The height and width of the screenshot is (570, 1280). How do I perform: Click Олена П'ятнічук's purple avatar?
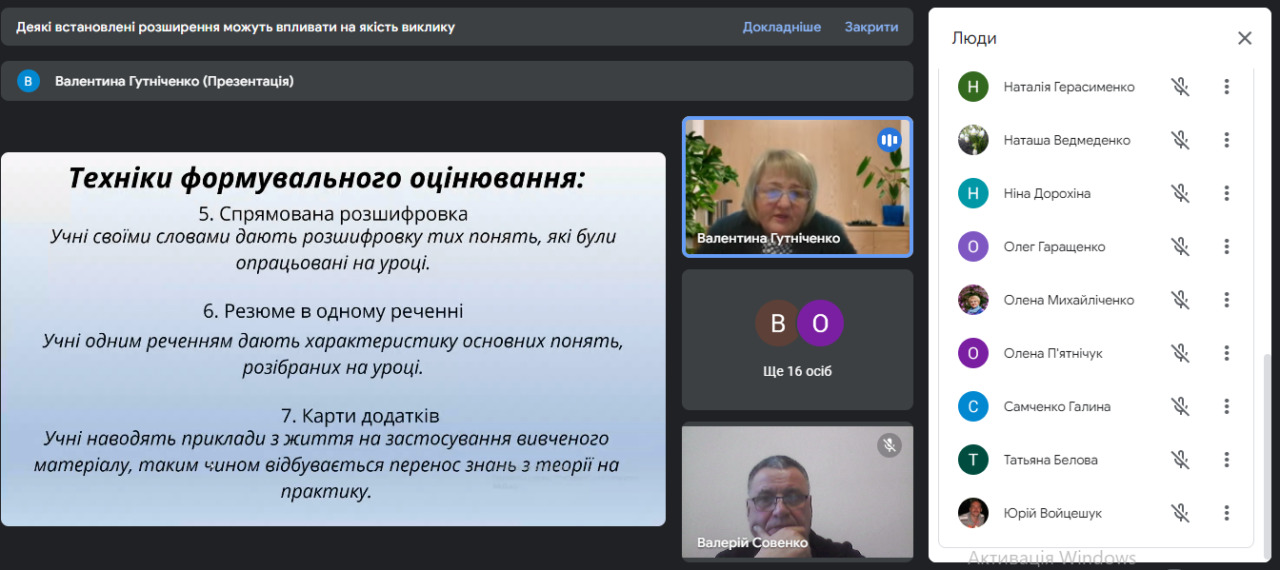point(973,353)
